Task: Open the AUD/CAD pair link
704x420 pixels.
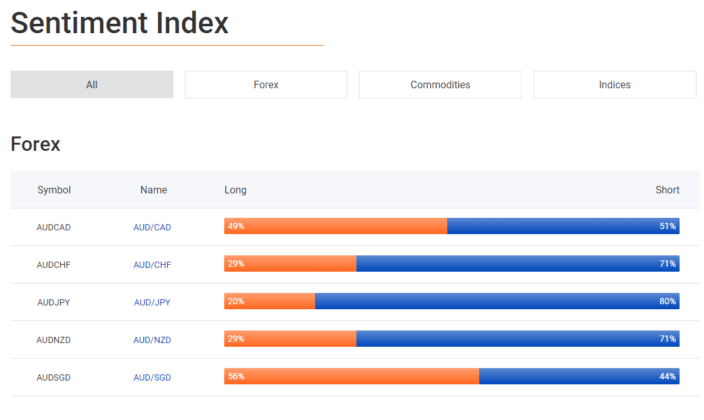Action: [152, 227]
